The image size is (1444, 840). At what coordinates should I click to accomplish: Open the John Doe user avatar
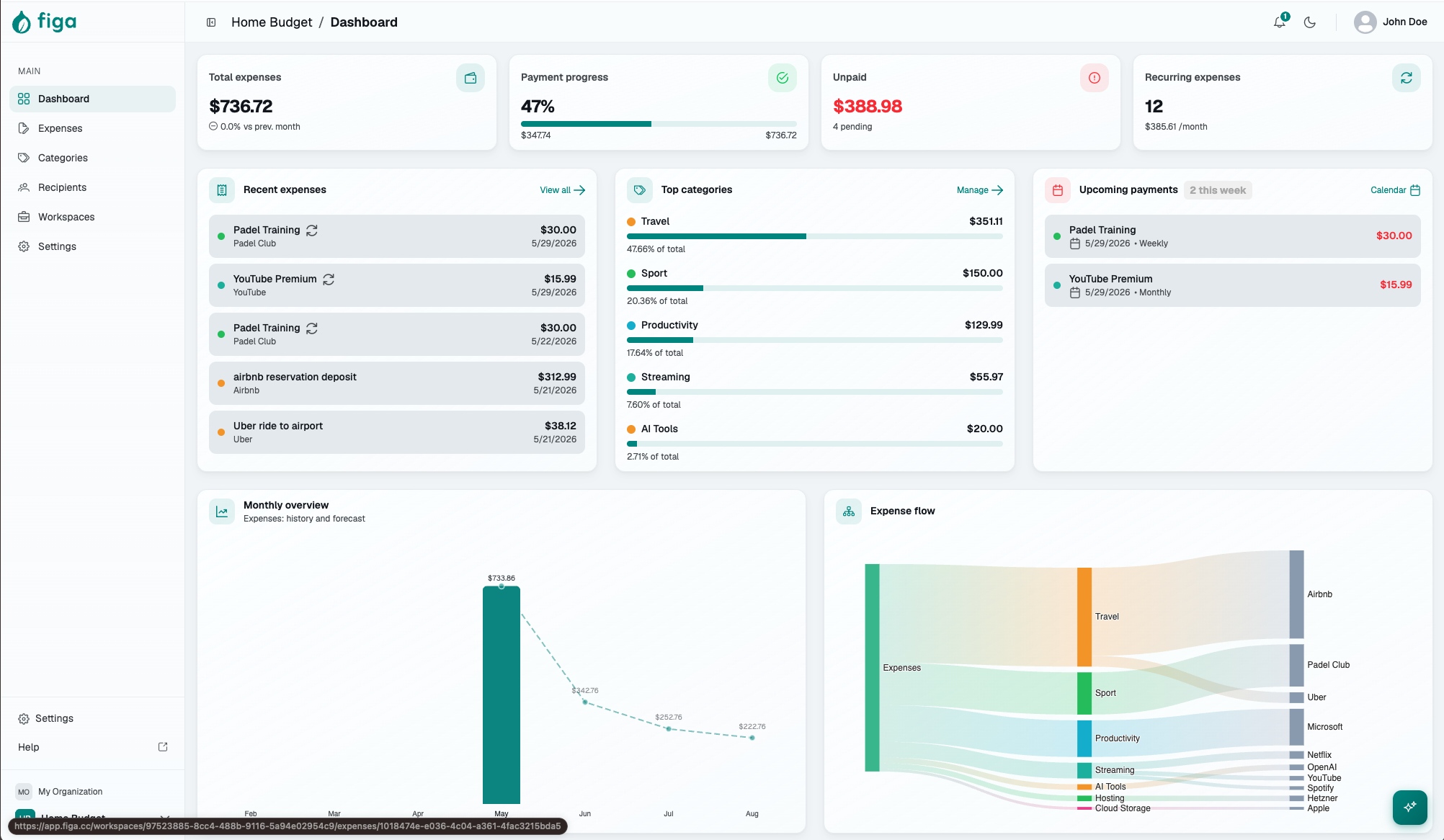click(x=1365, y=22)
